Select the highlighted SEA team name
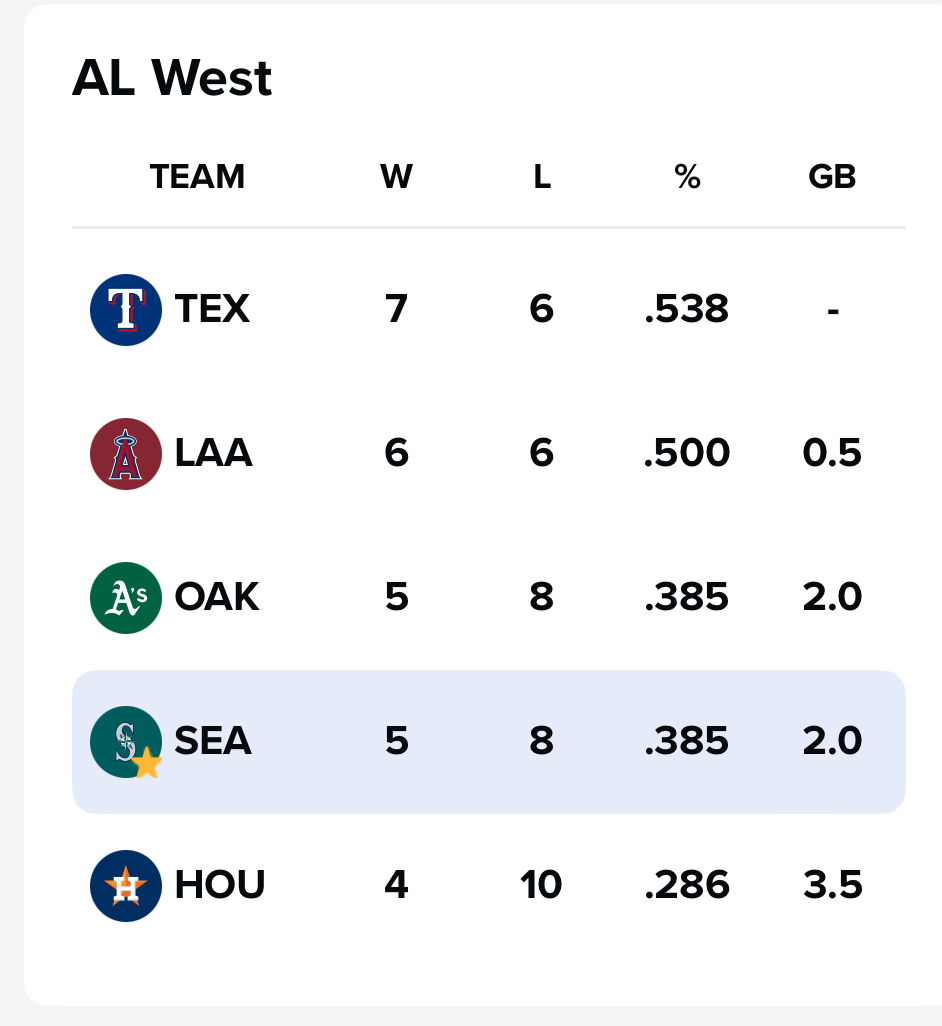The image size is (942, 1026). point(213,741)
